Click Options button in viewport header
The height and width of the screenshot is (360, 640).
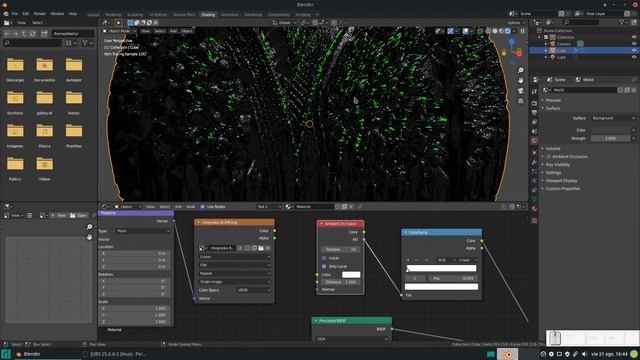pos(516,23)
